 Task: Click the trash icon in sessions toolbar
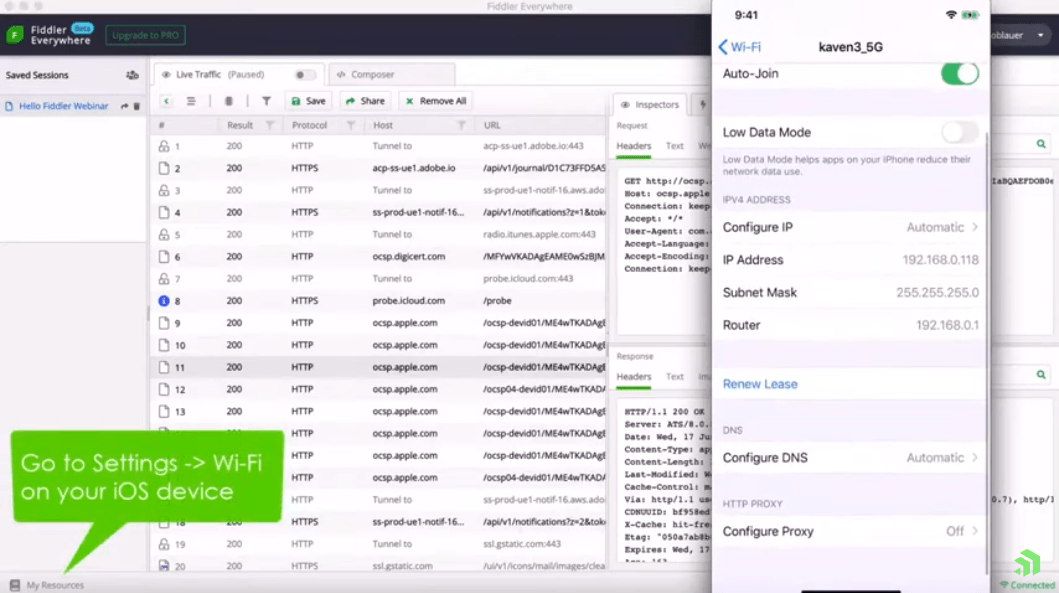coord(229,101)
